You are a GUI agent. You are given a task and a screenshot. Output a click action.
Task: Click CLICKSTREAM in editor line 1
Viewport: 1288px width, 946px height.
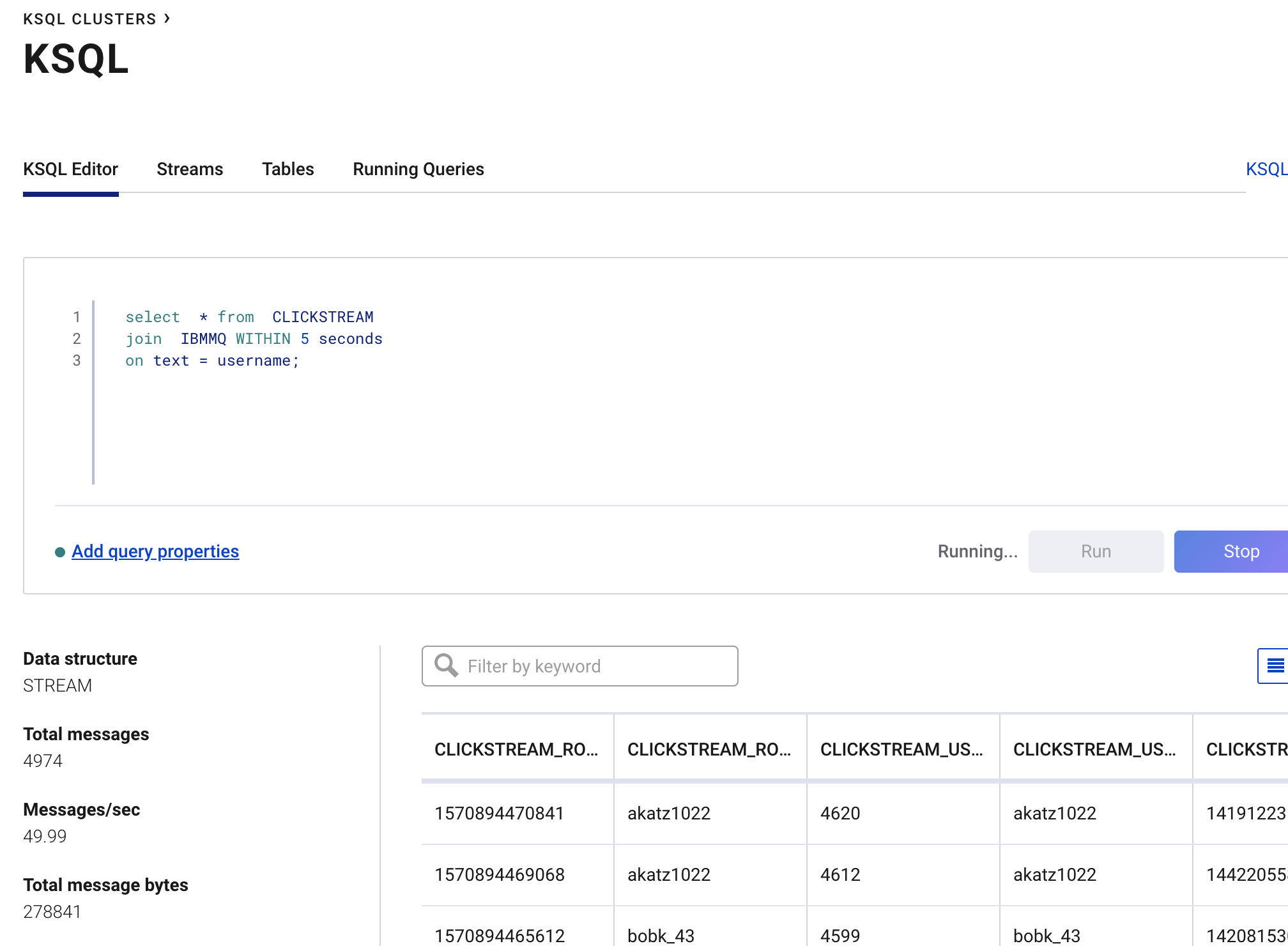(323, 317)
